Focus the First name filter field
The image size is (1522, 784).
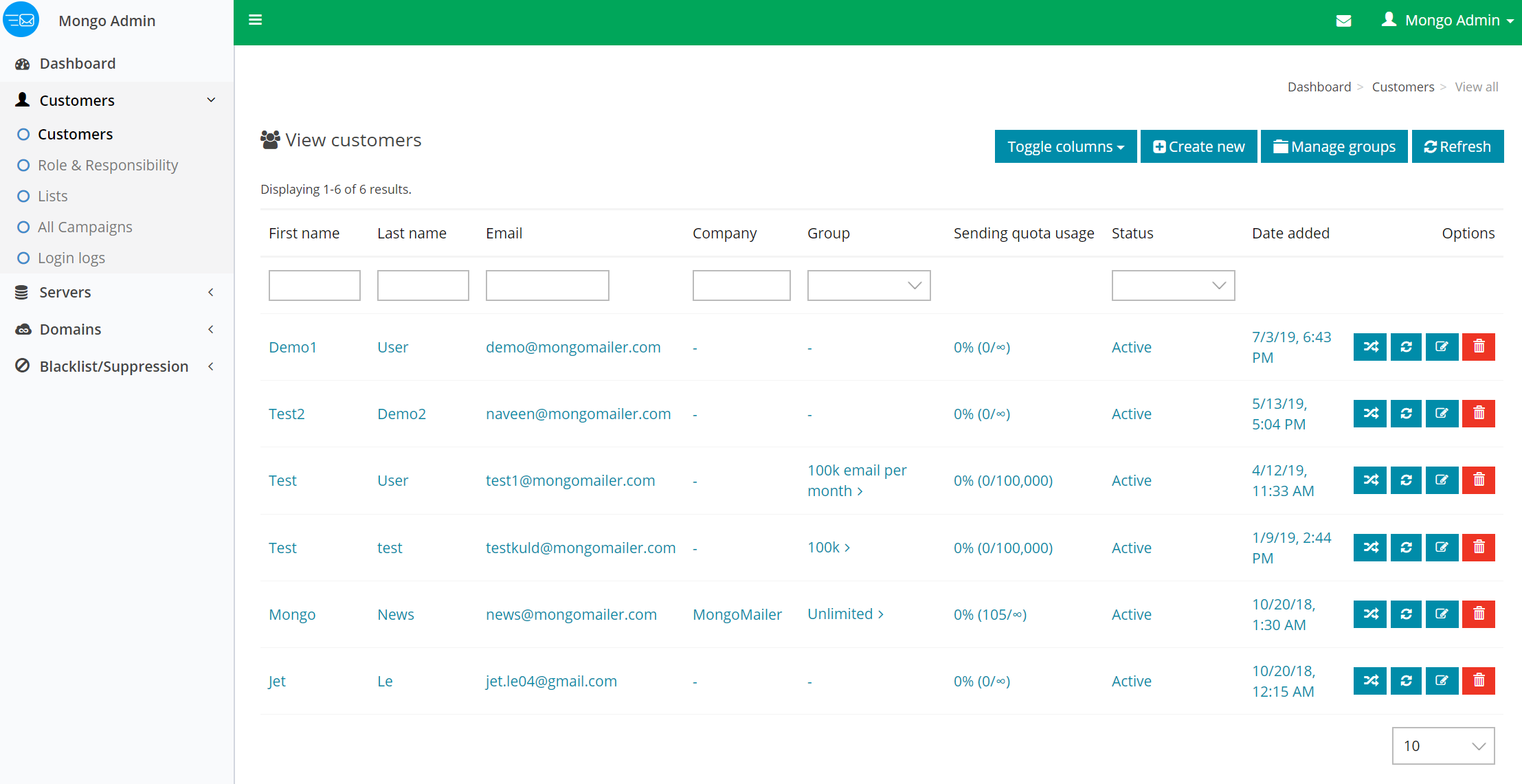click(315, 285)
